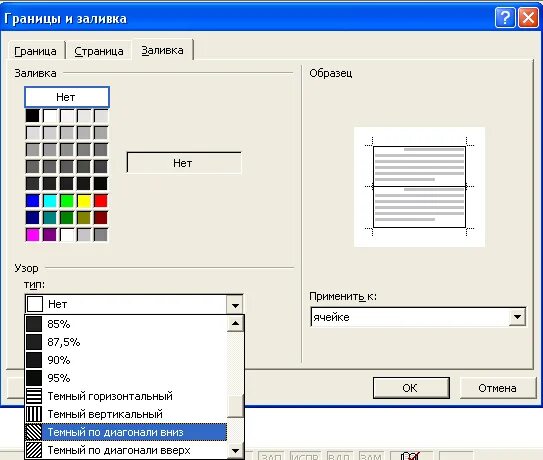Viewport: 543px width, 460px height.
Task: Open the pattern type dropdown arrow
Action: (x=235, y=304)
